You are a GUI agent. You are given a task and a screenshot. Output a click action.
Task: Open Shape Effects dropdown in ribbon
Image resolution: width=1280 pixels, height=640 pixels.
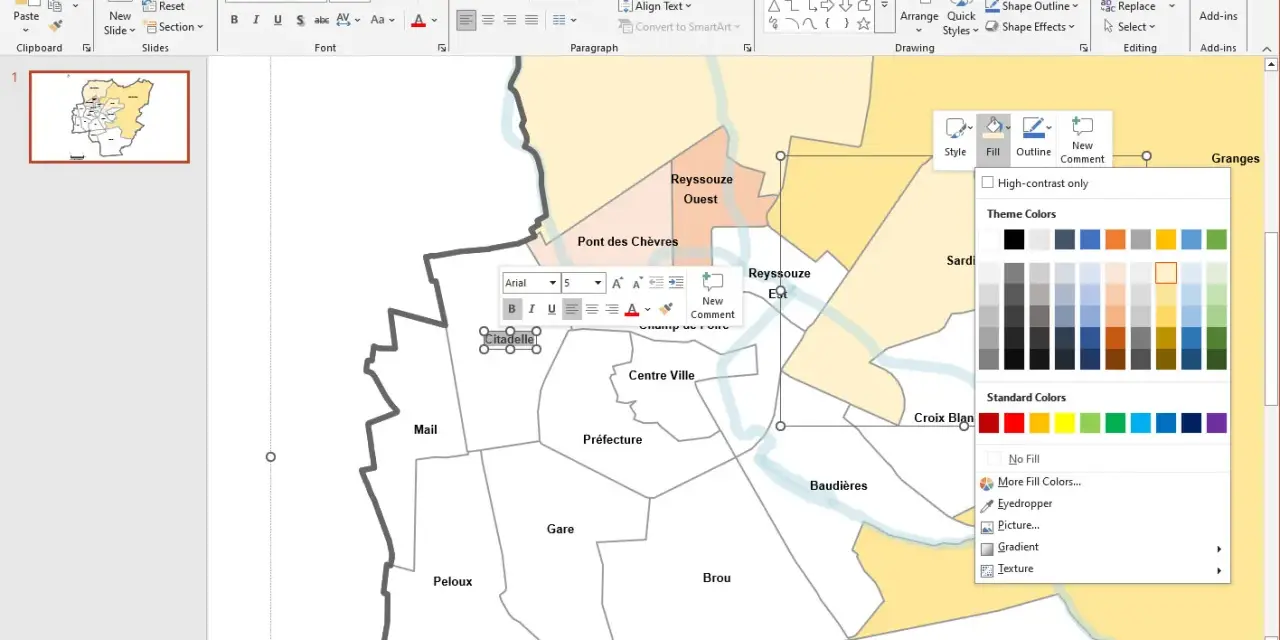pos(1030,27)
